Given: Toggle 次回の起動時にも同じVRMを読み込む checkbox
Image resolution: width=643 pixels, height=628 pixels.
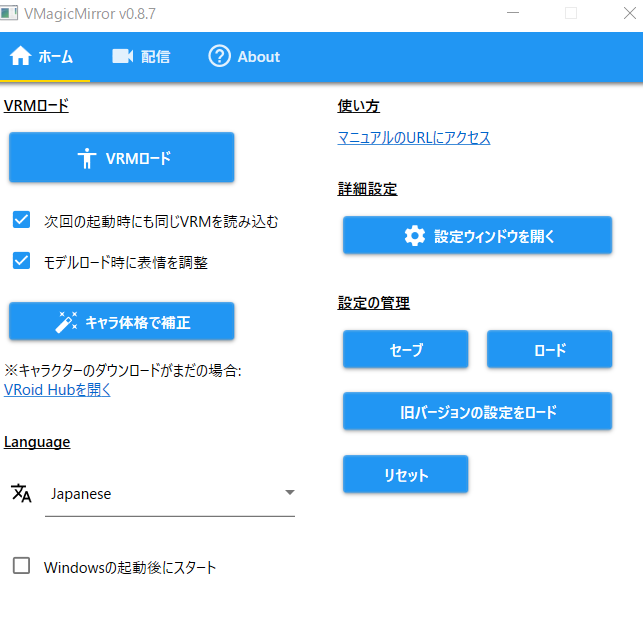Looking at the screenshot, I should (21, 220).
